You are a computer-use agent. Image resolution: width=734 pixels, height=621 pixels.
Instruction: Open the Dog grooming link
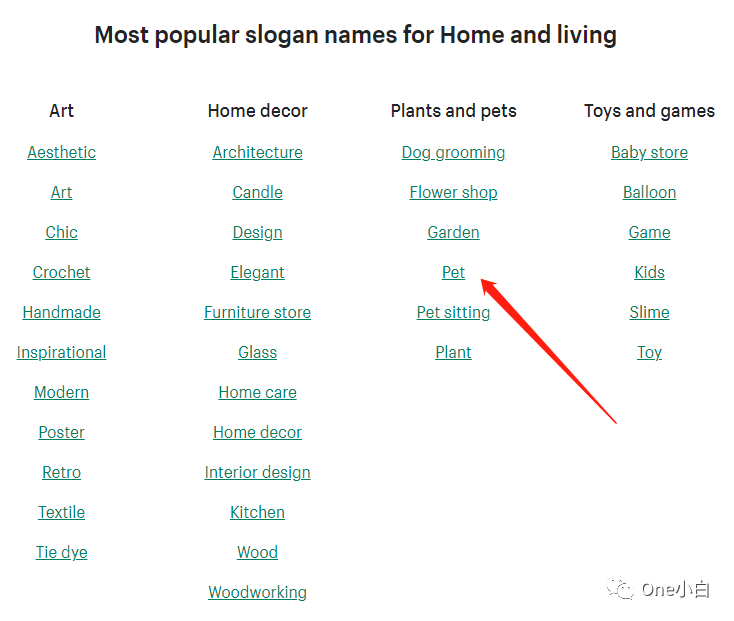click(453, 152)
